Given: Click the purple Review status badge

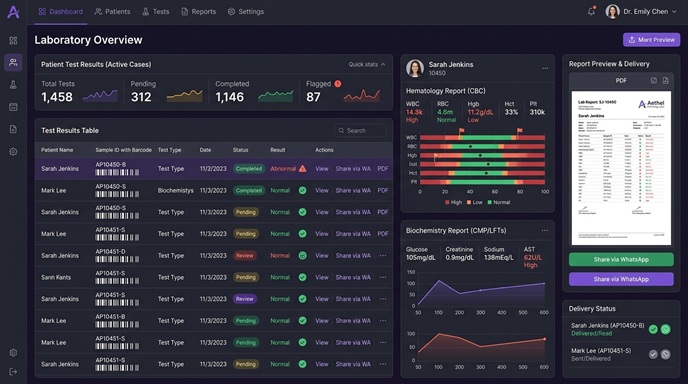Looking at the screenshot, I should tap(245, 299).
